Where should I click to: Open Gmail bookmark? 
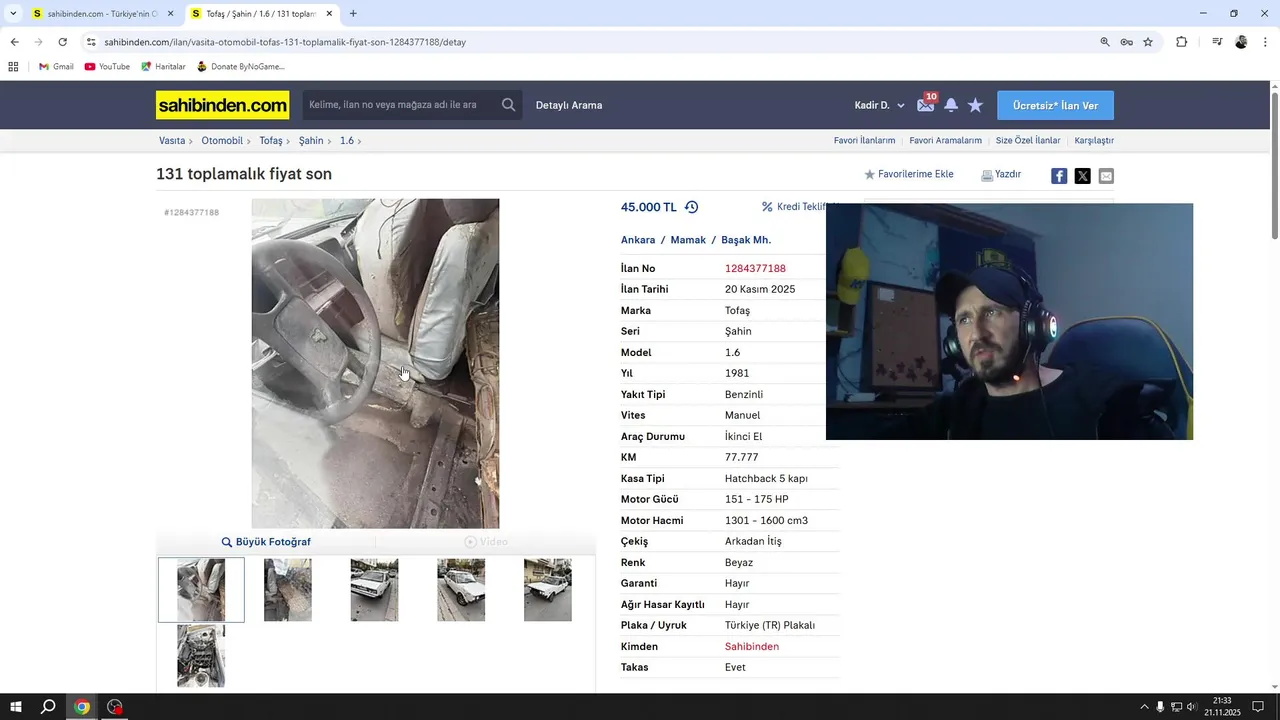(x=56, y=67)
